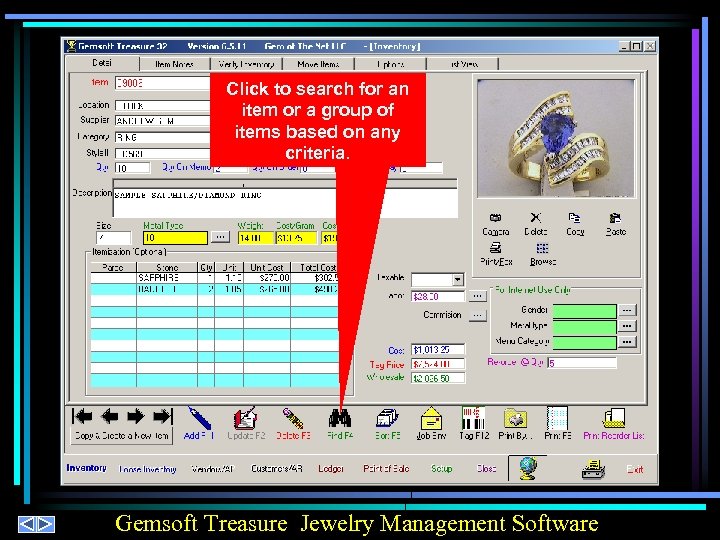Open Menu Category ellipsis lookup
This screenshot has width=720, height=540.
tap(627, 342)
